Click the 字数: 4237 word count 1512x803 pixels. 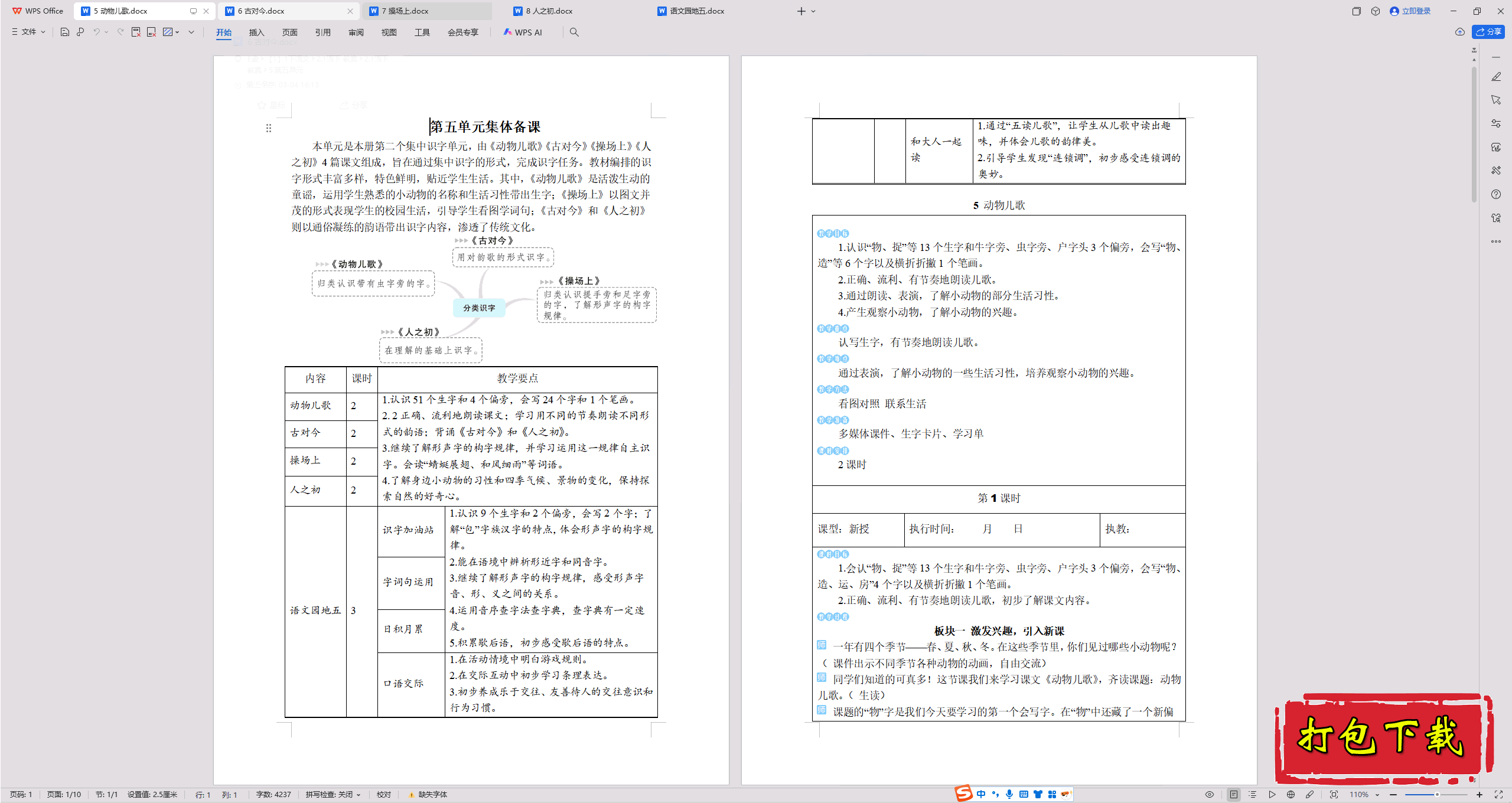pyautogui.click(x=273, y=795)
